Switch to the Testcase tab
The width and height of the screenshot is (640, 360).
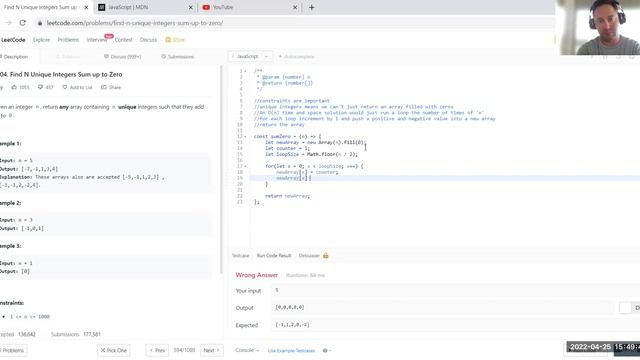[240, 256]
